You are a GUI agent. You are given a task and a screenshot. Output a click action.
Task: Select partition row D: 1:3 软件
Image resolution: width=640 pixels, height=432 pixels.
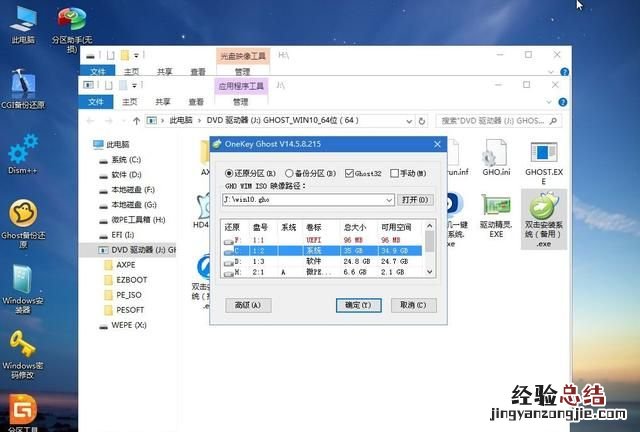[x=322, y=261]
